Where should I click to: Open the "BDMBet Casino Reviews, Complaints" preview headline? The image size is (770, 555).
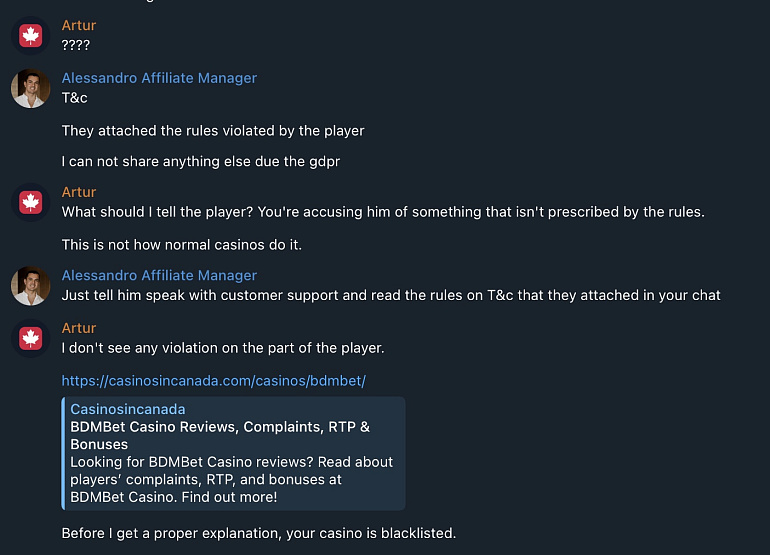(220, 436)
